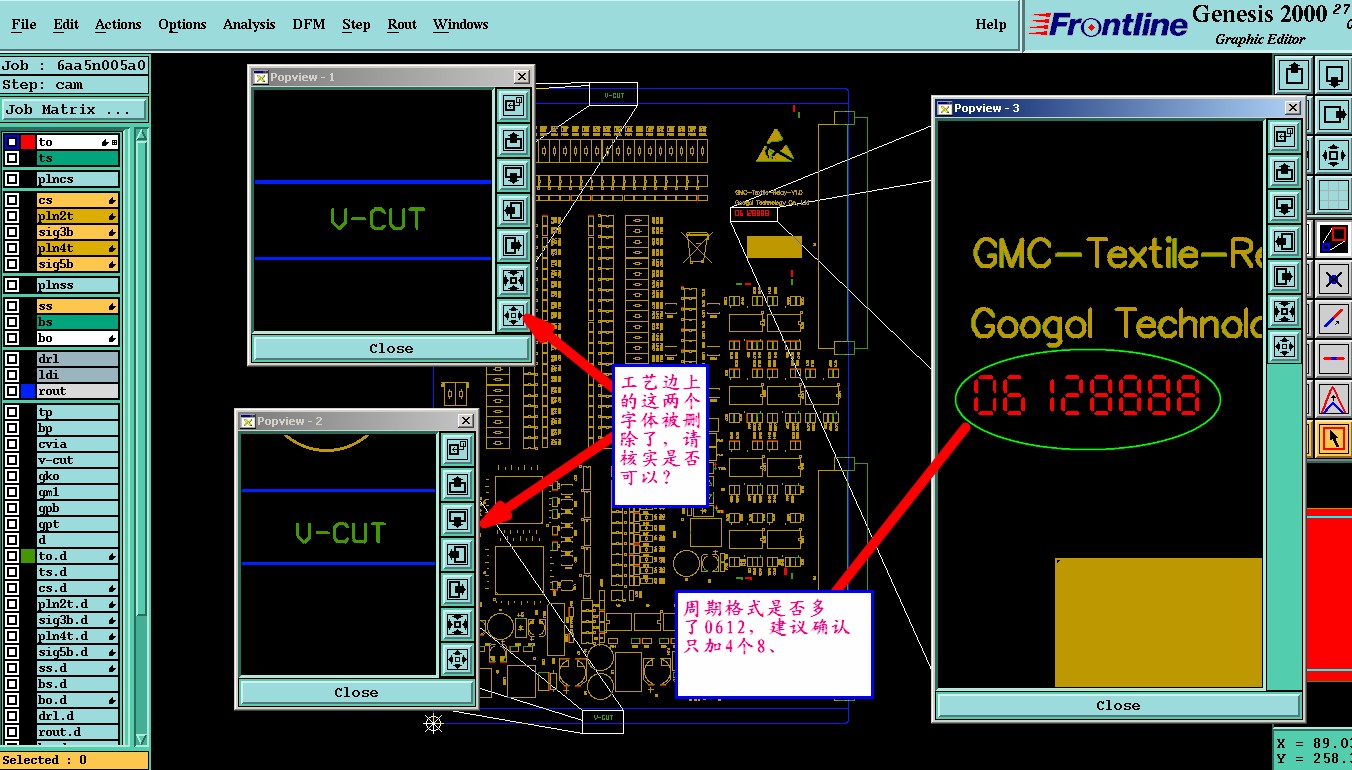Zoom out icon in Popview 2

pyautogui.click(x=457, y=659)
